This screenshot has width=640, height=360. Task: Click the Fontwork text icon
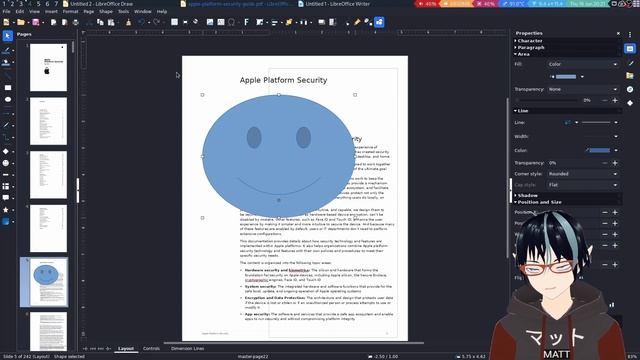tap(246, 22)
